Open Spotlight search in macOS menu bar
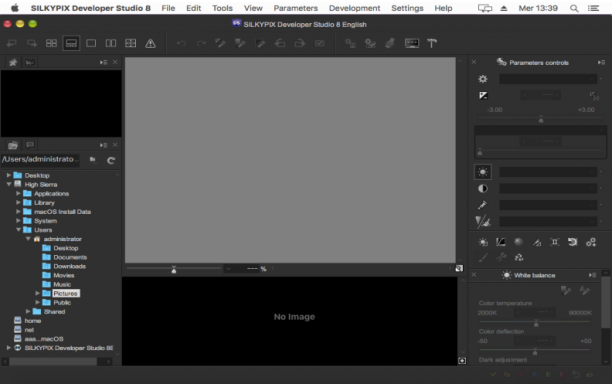This screenshot has height=384, width=612. tap(574, 8)
